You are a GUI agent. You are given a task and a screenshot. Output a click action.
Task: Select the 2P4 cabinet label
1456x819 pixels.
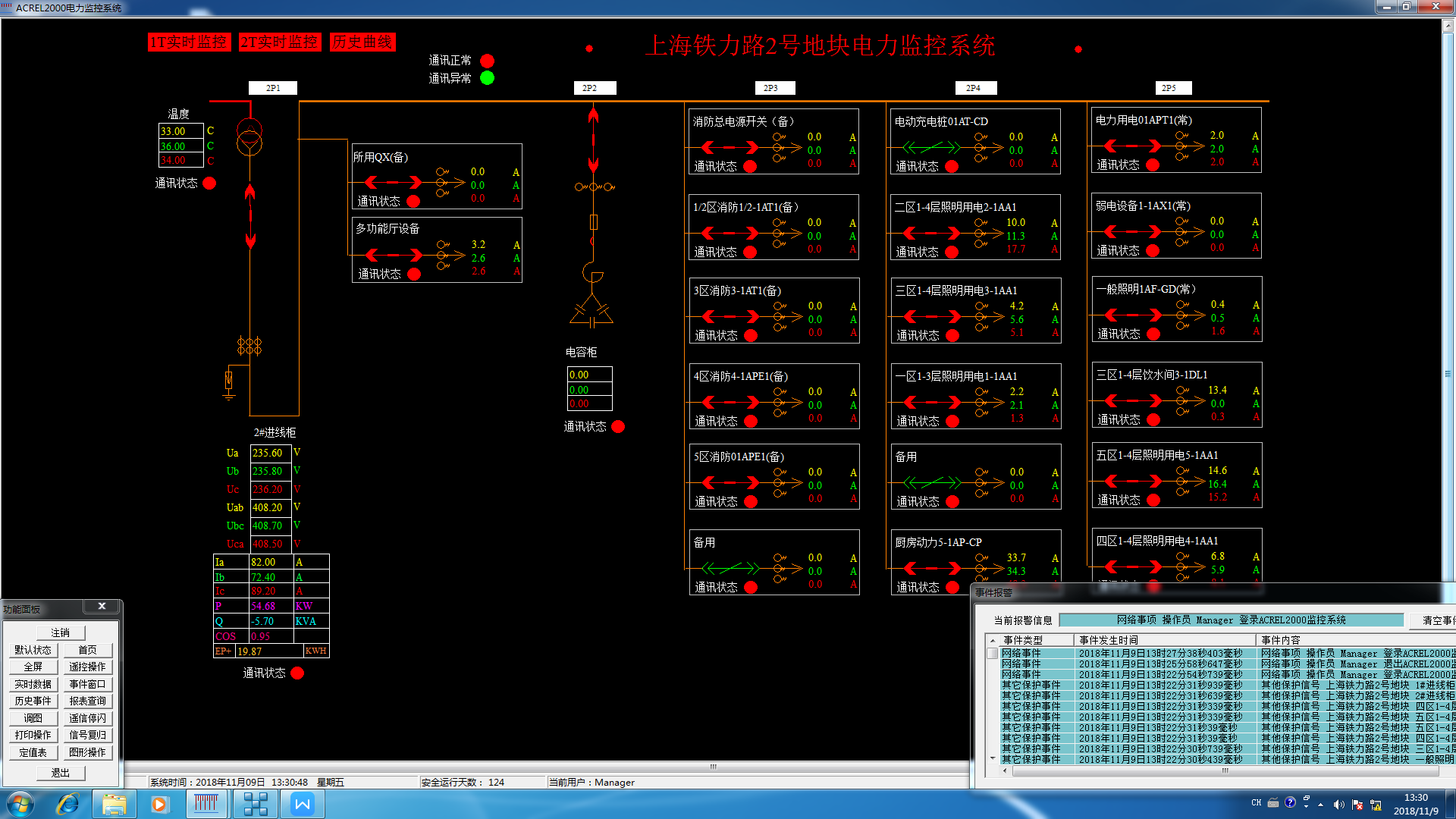click(x=976, y=88)
